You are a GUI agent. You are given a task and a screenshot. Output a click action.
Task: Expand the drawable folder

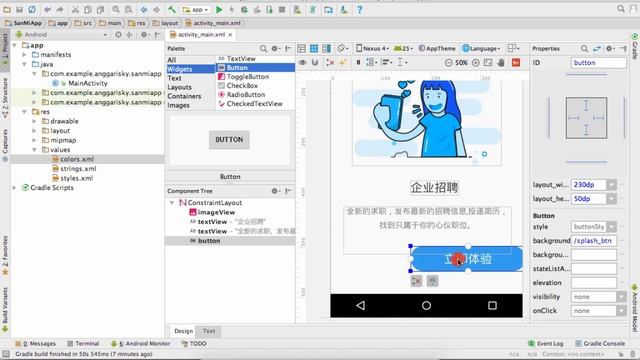(x=34, y=121)
